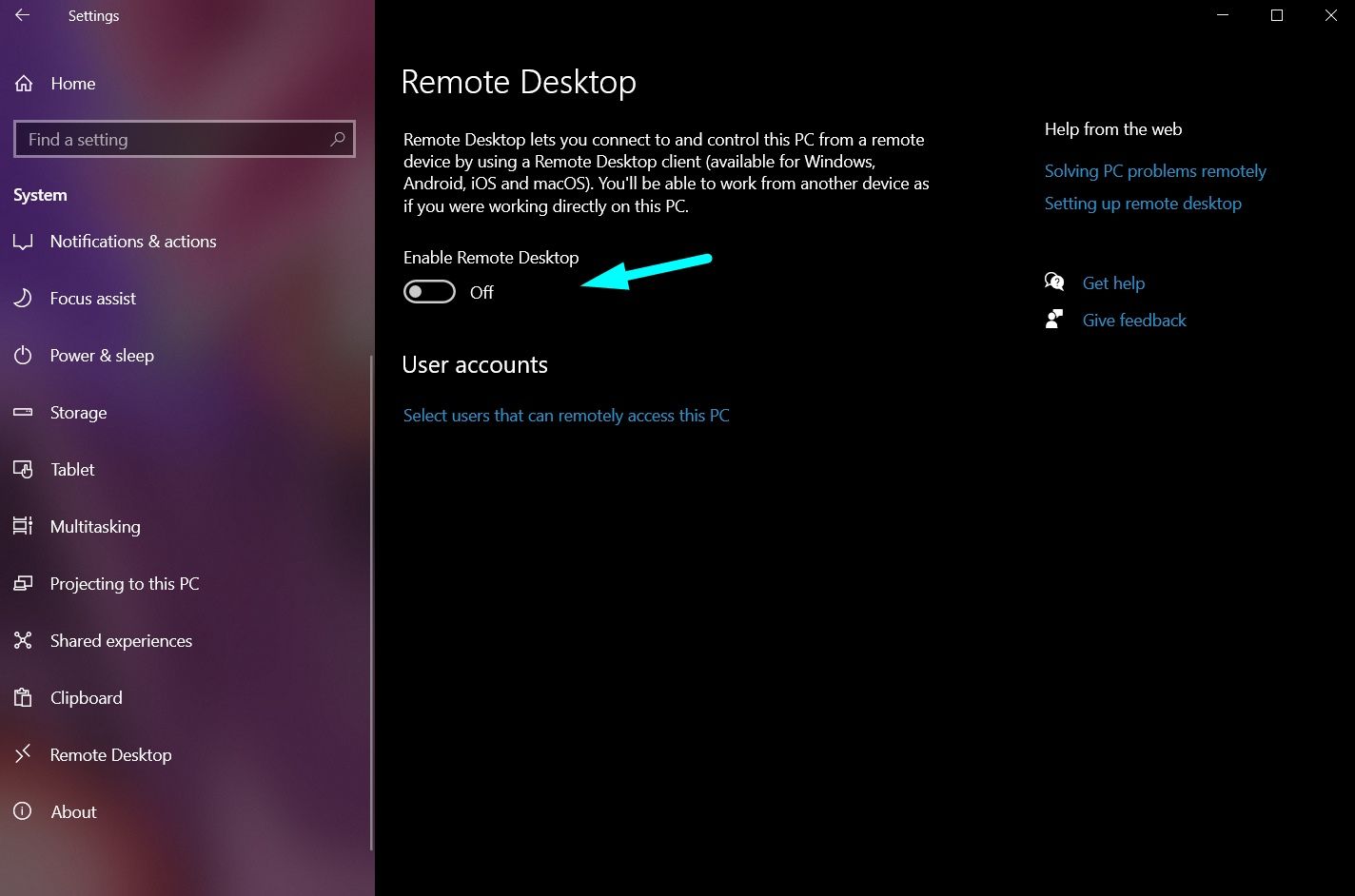Select the Power & sleep icon
1355x896 pixels.
23,356
